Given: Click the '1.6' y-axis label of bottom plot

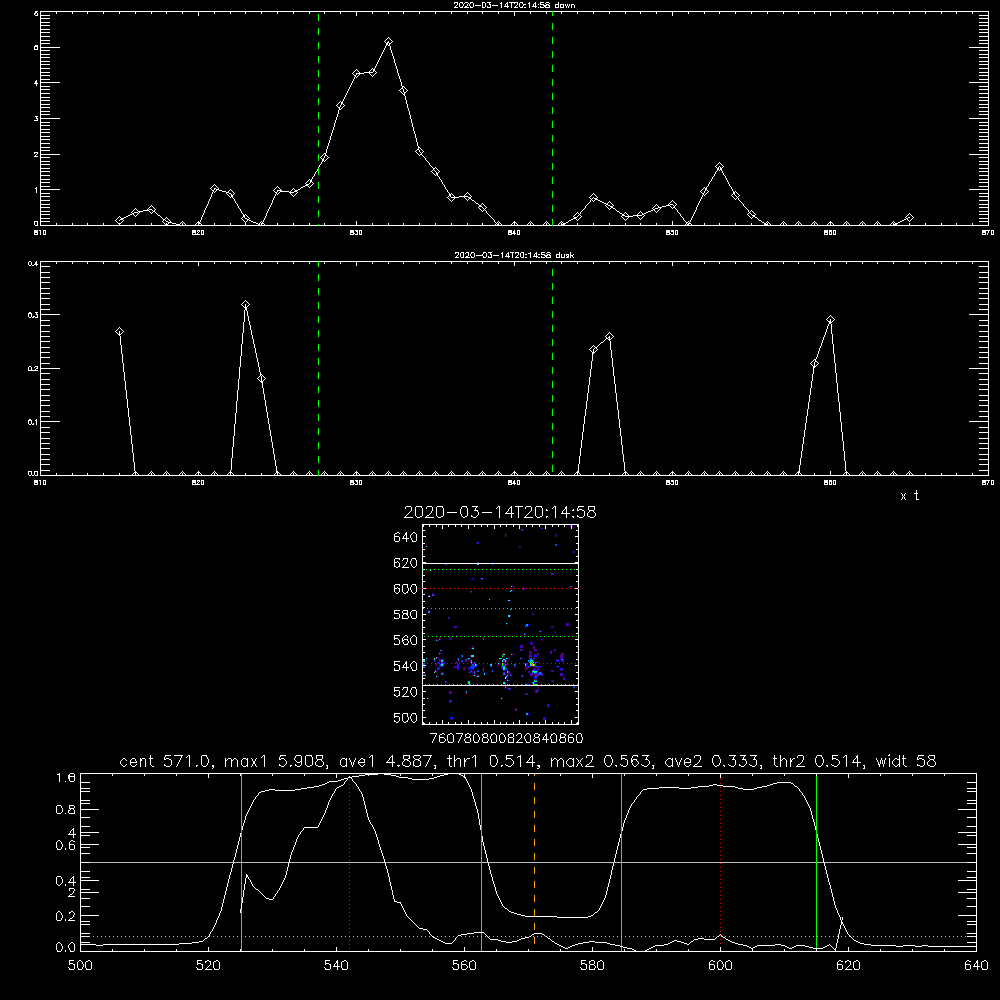Looking at the screenshot, I should click(x=66, y=777).
